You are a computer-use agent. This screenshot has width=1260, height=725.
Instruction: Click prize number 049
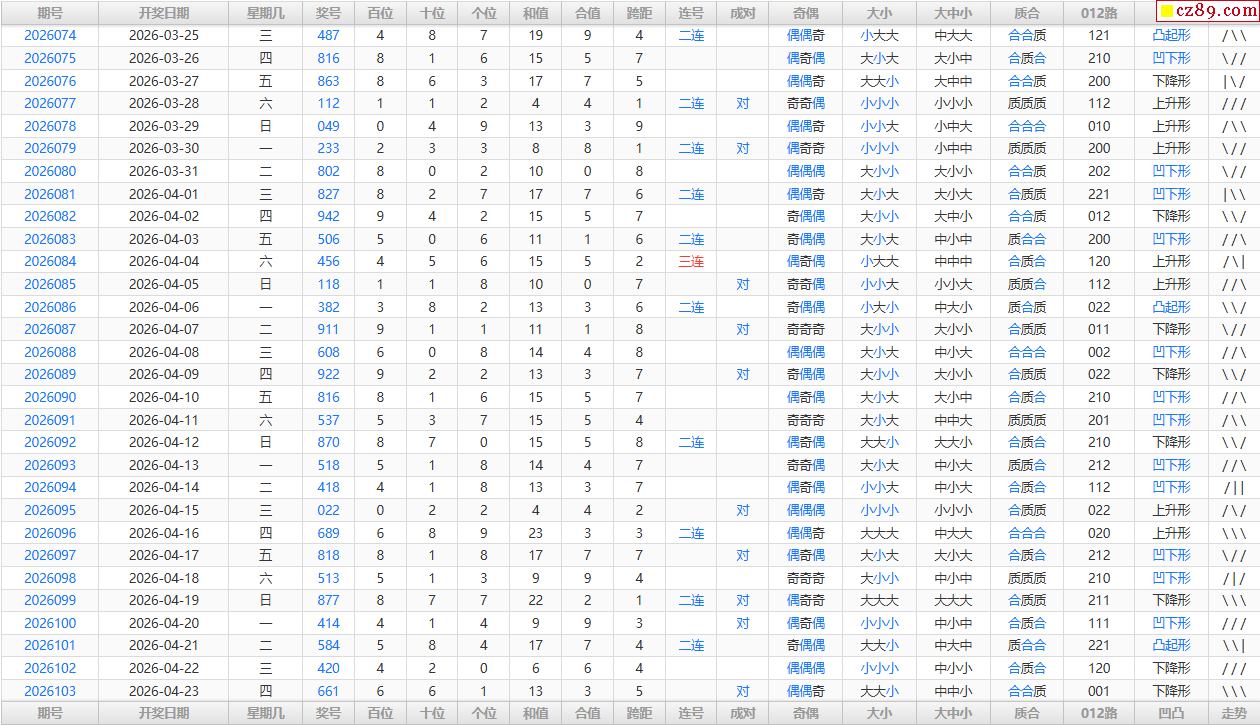click(328, 126)
